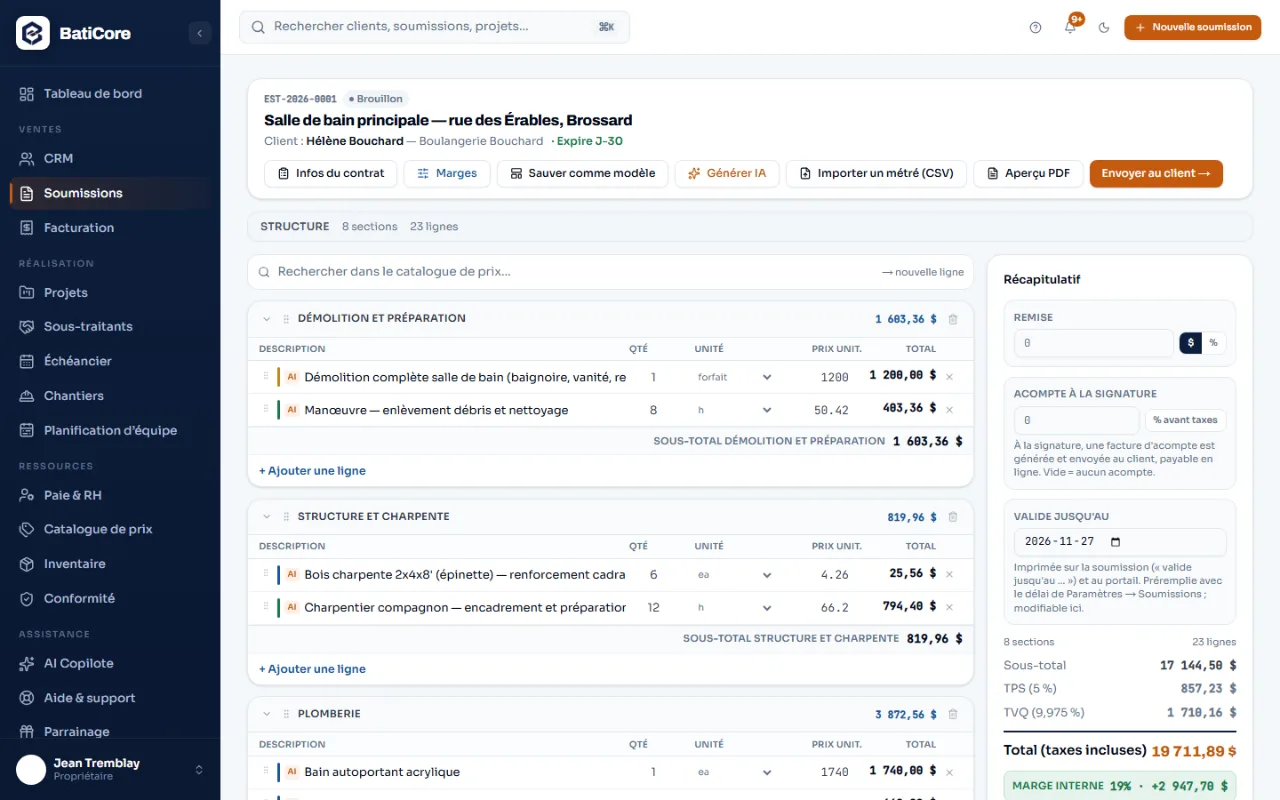Click the BatiCore logo
1280x800 pixels.
tap(33, 33)
